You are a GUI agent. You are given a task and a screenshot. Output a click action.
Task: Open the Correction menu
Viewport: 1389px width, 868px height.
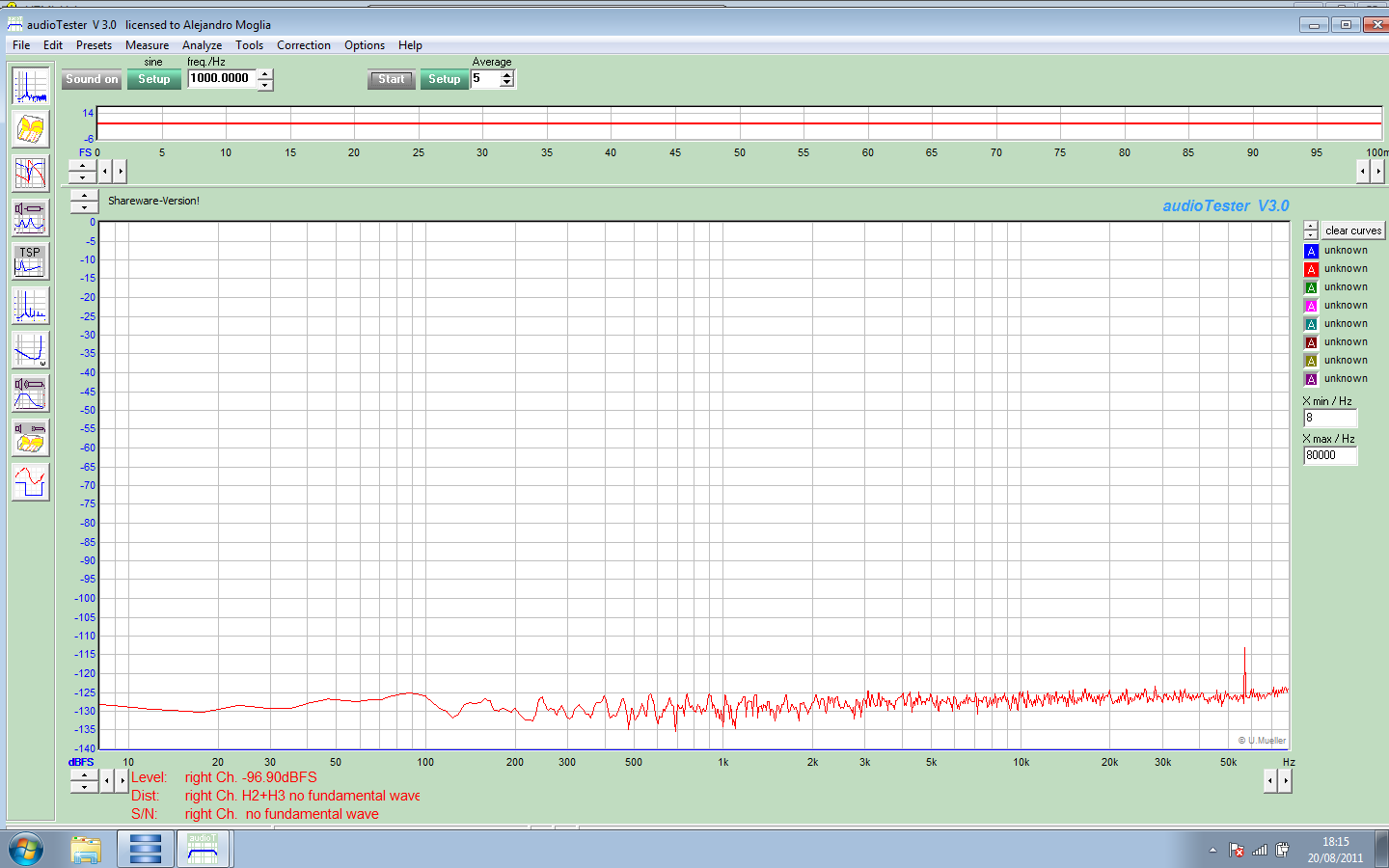pos(304,45)
